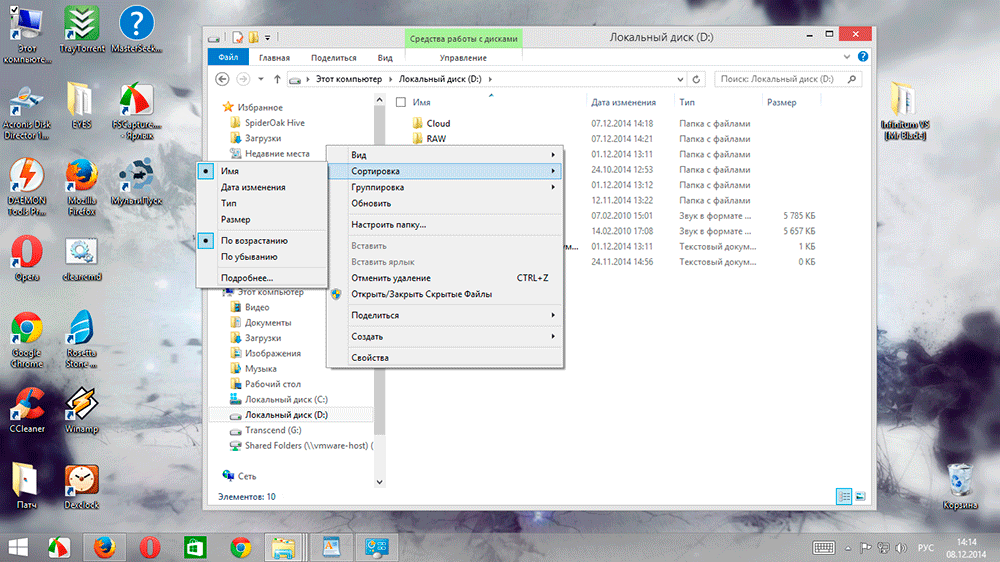Open address bar history dropdown

coord(680,79)
